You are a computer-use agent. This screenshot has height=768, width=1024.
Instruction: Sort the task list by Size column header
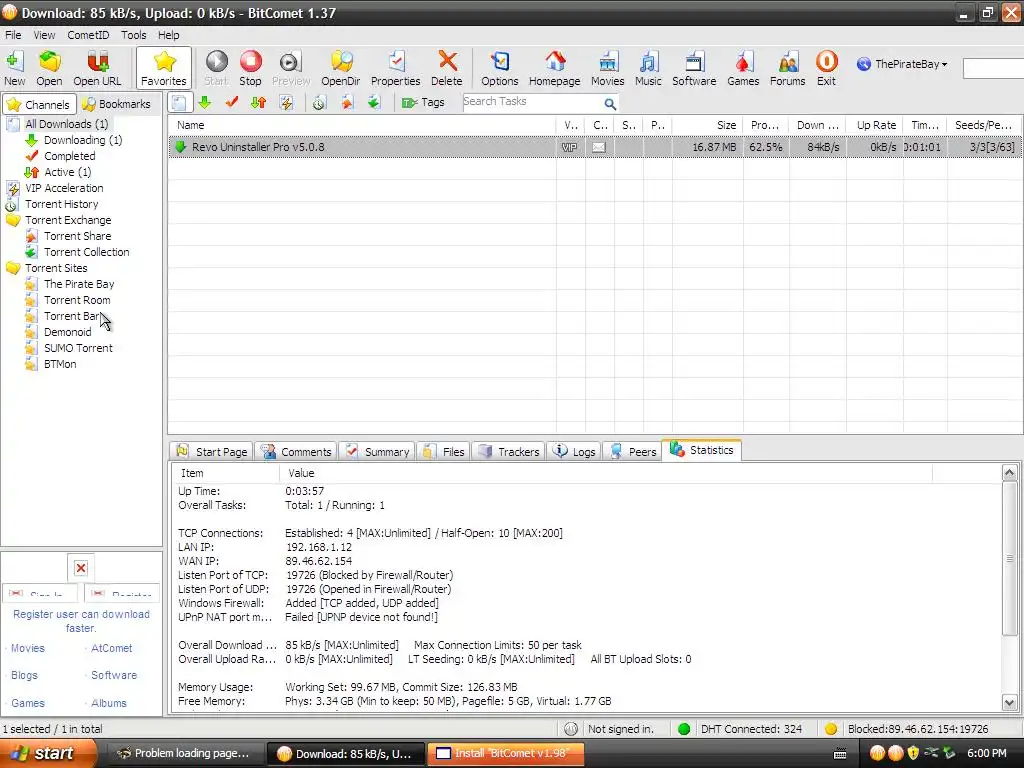pos(707,125)
